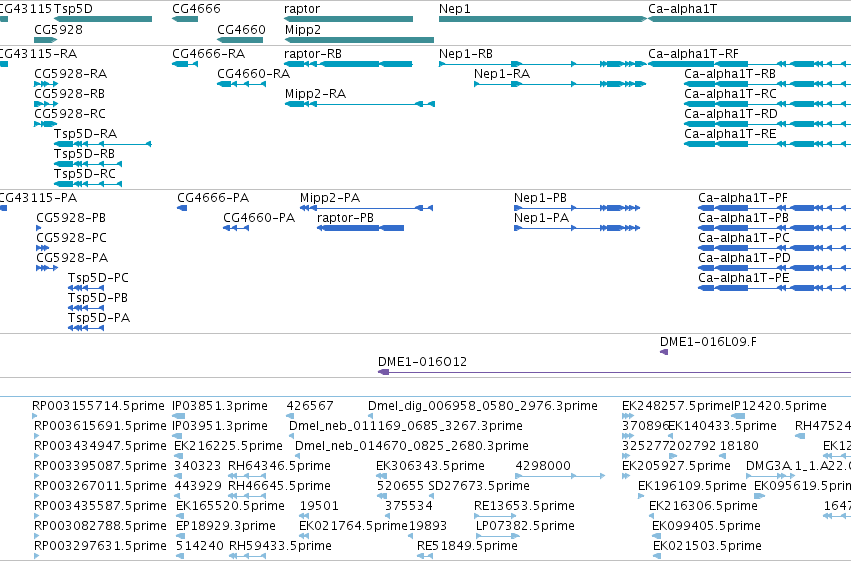Image resolution: width=851 pixels, height=561 pixels.
Task: Select EST EK216306.5prime
Action: (x=703, y=507)
